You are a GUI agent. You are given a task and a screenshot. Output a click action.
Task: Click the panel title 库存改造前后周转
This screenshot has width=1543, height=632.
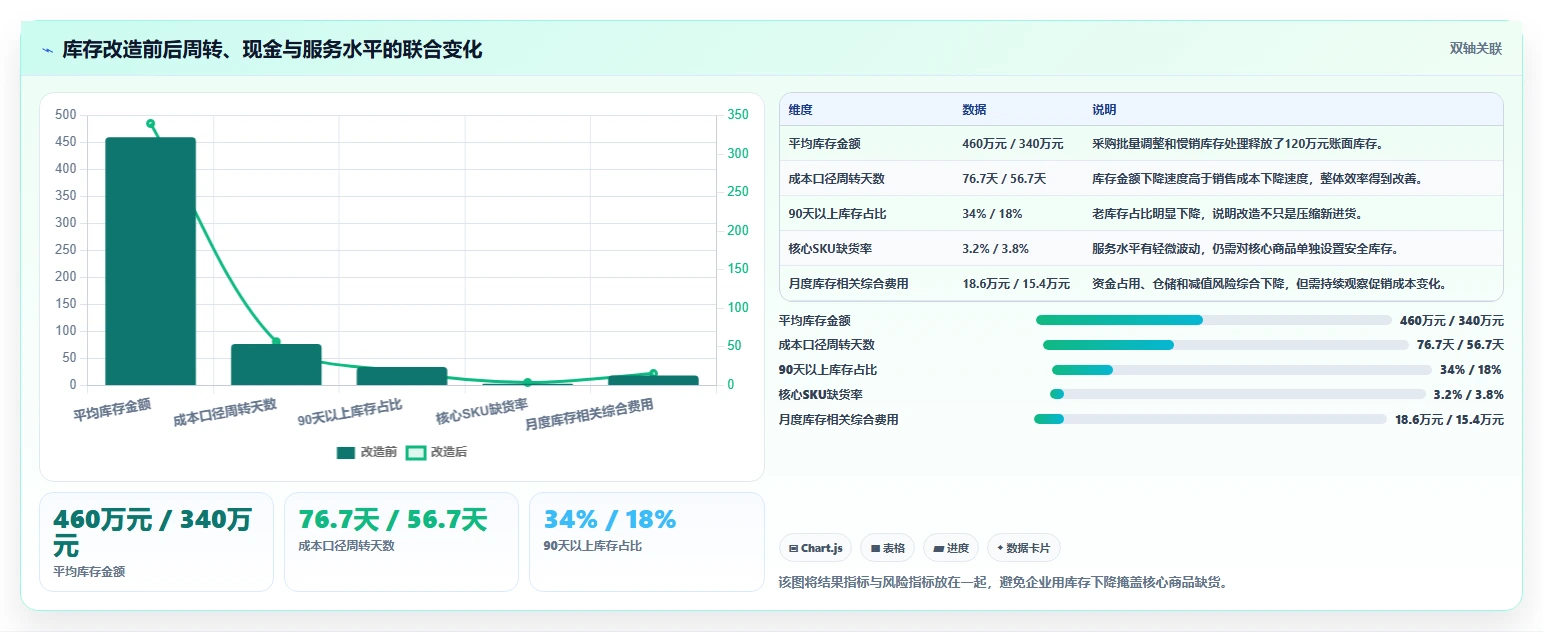click(272, 50)
